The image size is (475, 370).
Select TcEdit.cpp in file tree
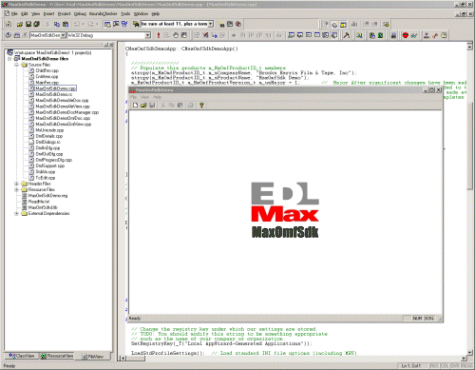coord(45,178)
